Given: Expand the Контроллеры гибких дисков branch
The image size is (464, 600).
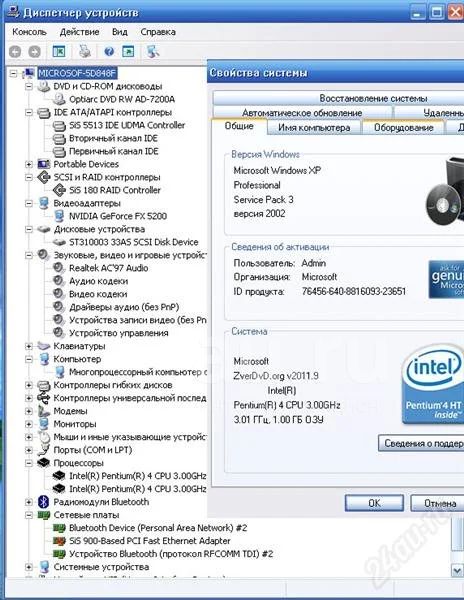Looking at the screenshot, I should coord(29,385).
